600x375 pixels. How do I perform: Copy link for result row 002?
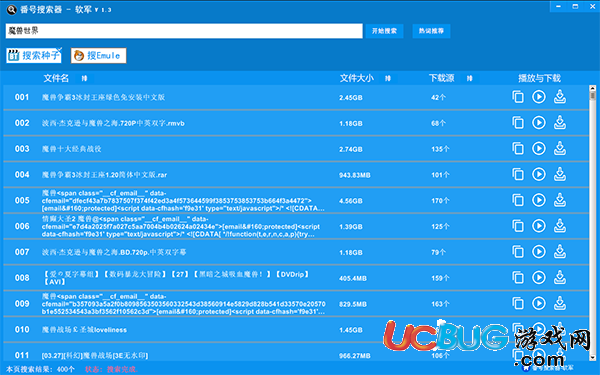[x=518, y=123]
